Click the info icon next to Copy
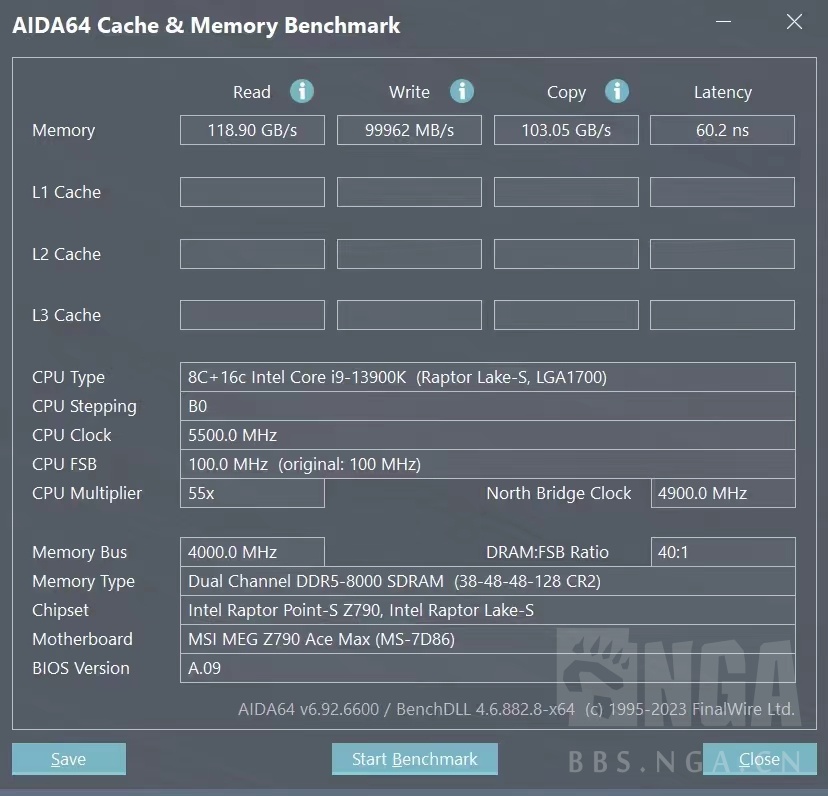828x796 pixels. pos(617,91)
